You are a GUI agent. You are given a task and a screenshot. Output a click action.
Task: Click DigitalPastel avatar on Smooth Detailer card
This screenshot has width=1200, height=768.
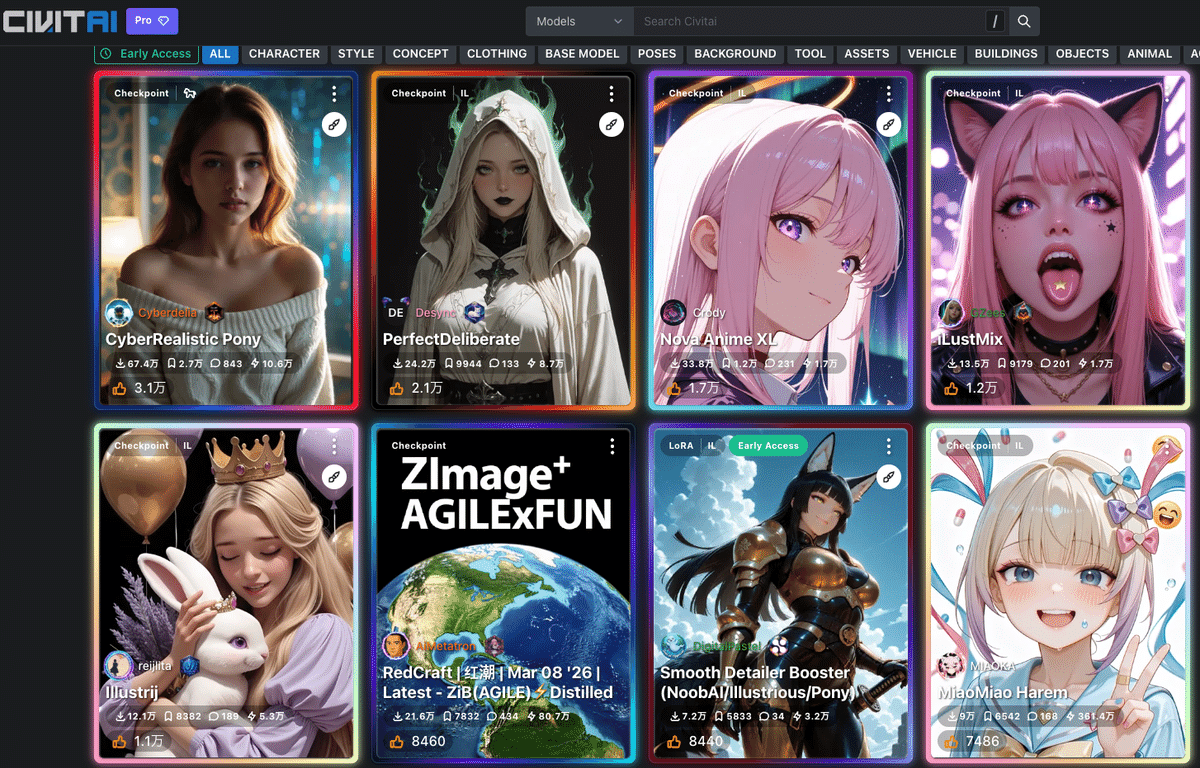674,646
